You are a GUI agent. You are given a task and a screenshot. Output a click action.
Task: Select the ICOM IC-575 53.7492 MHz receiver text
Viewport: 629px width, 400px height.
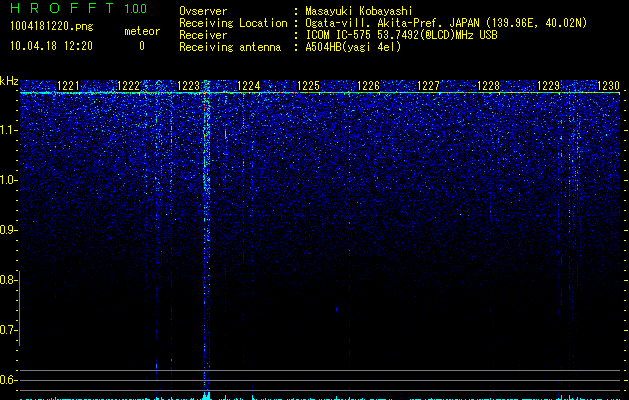click(401, 35)
